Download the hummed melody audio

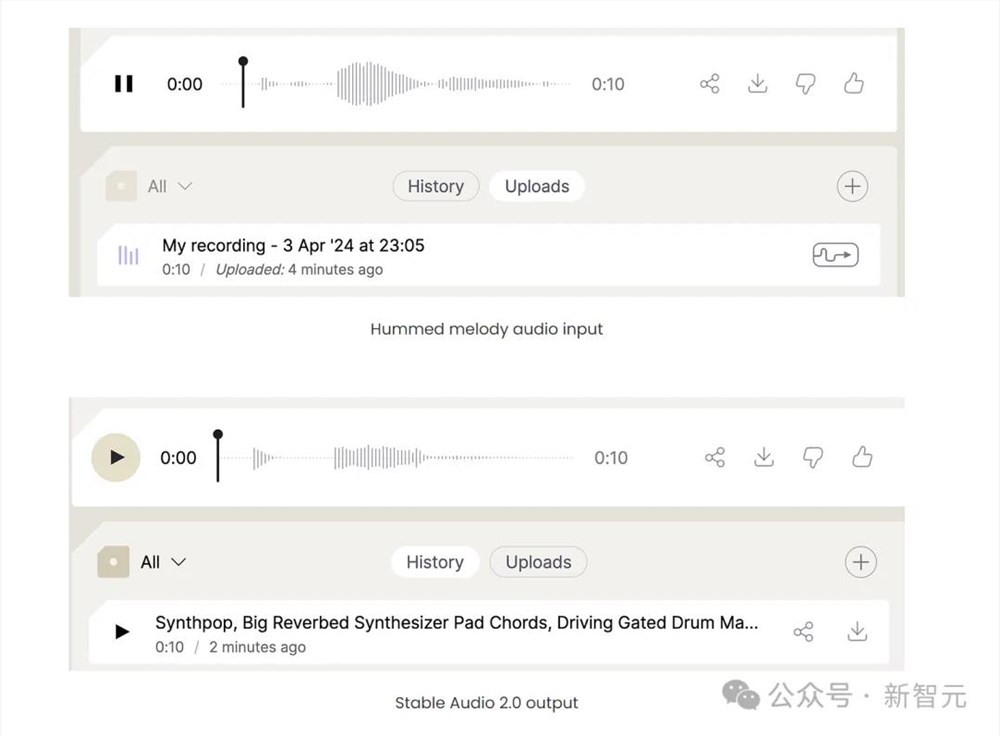point(758,84)
